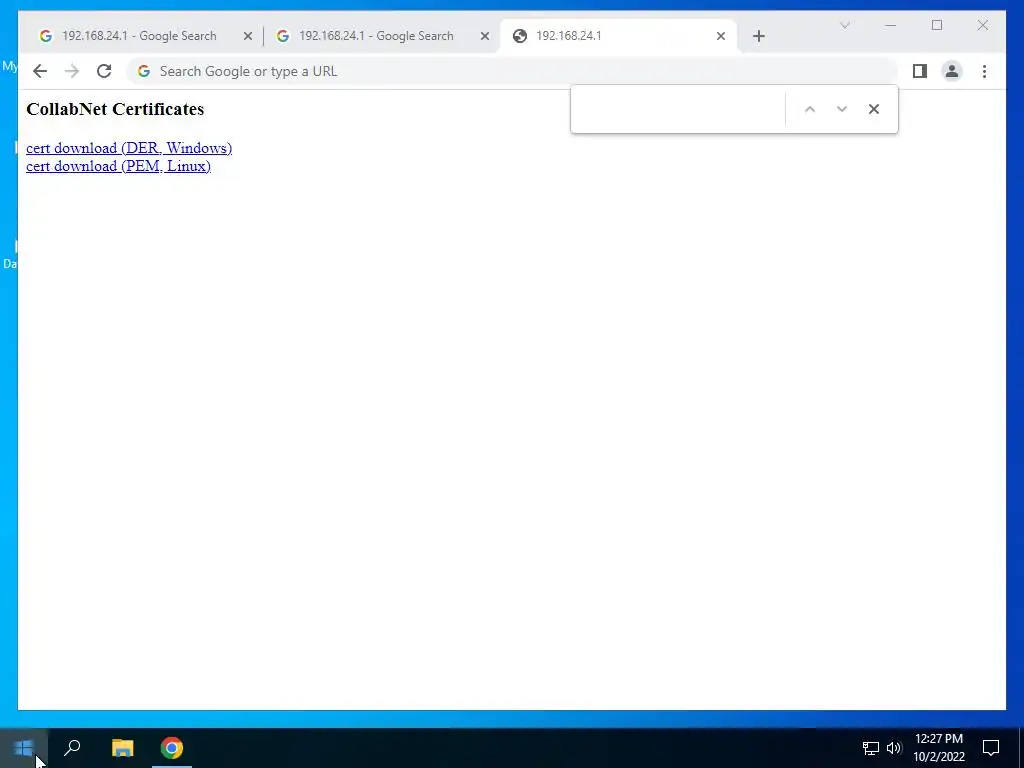
Task: Click the Chrome taskbar icon
Action: pos(172,748)
